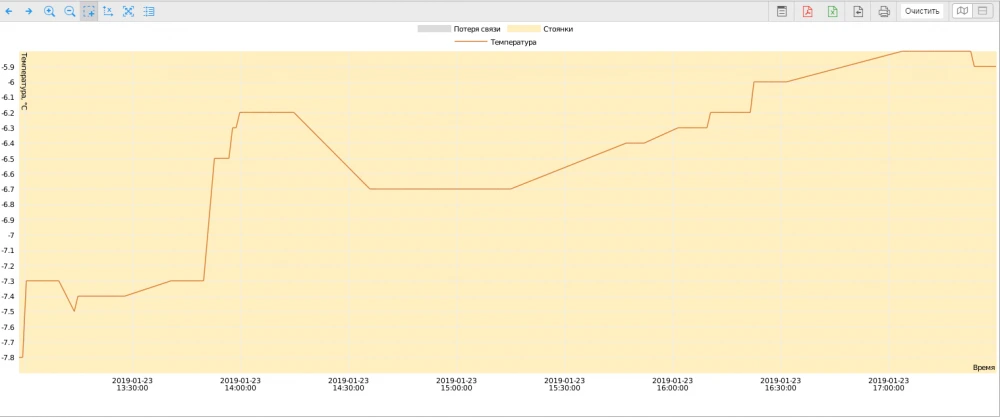
Task: Print the temperature chart
Action: pos(884,11)
